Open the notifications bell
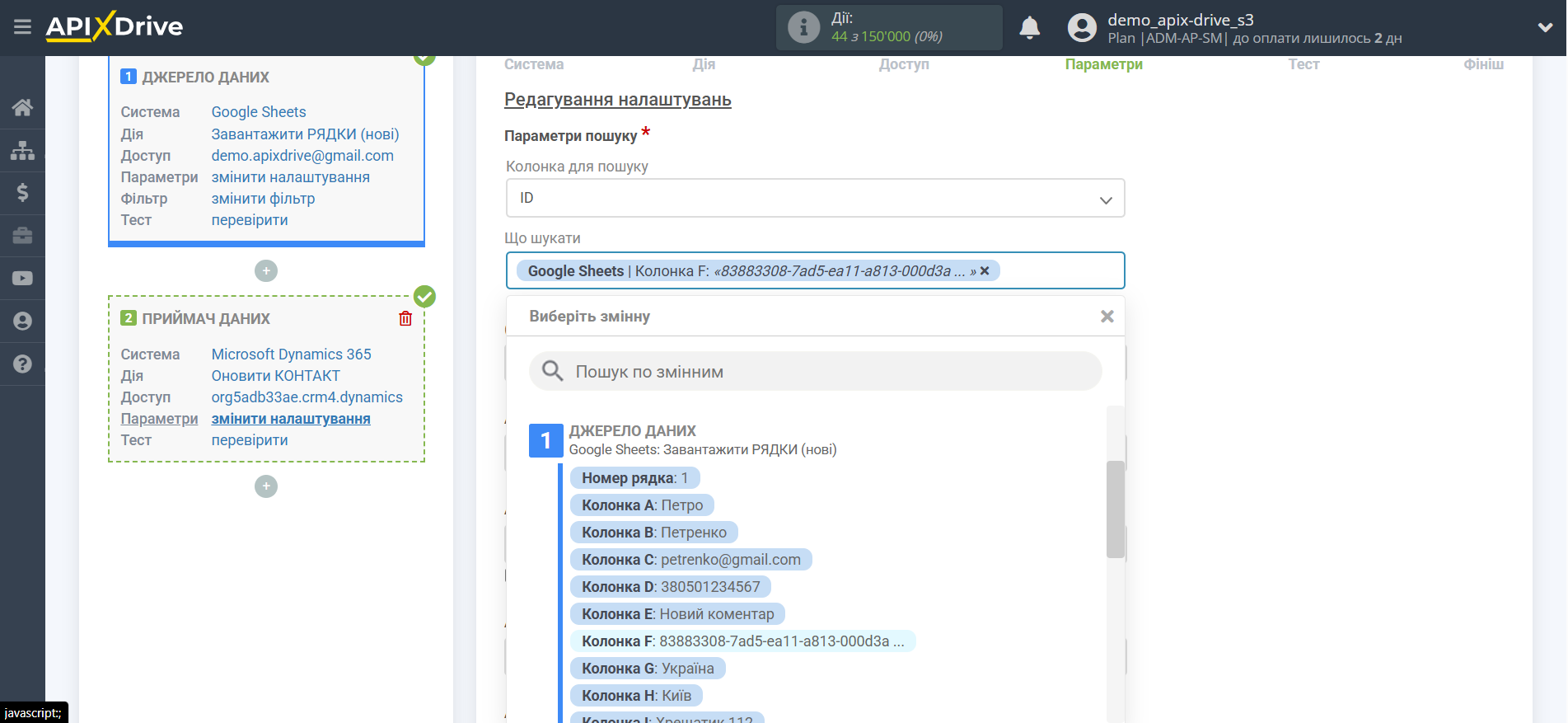This screenshot has width=1568, height=723. 1029,28
